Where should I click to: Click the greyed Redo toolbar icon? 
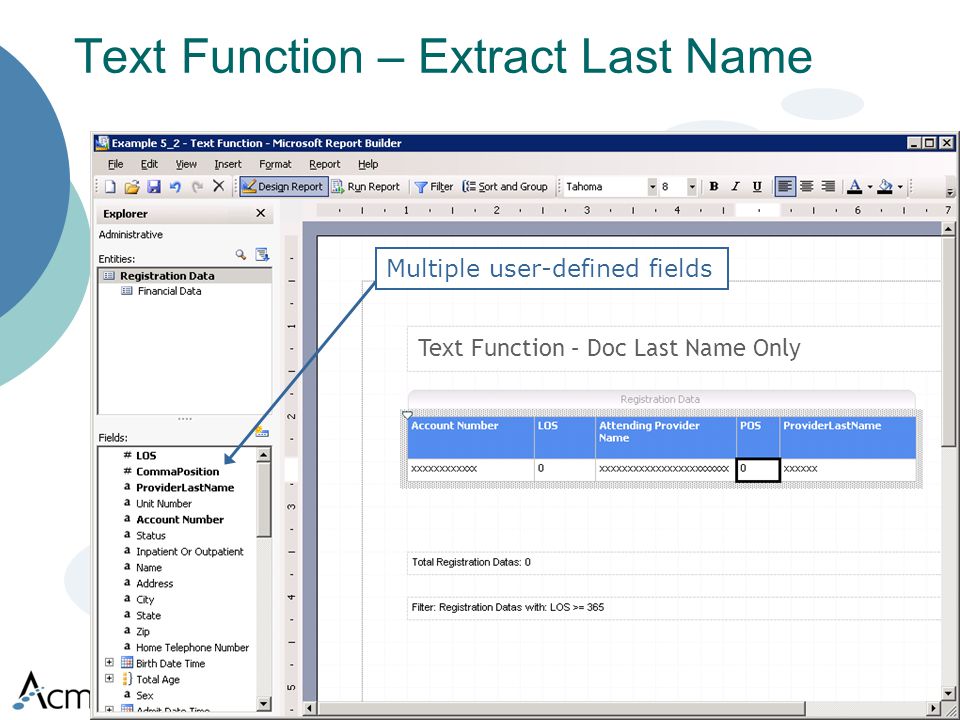(197, 187)
